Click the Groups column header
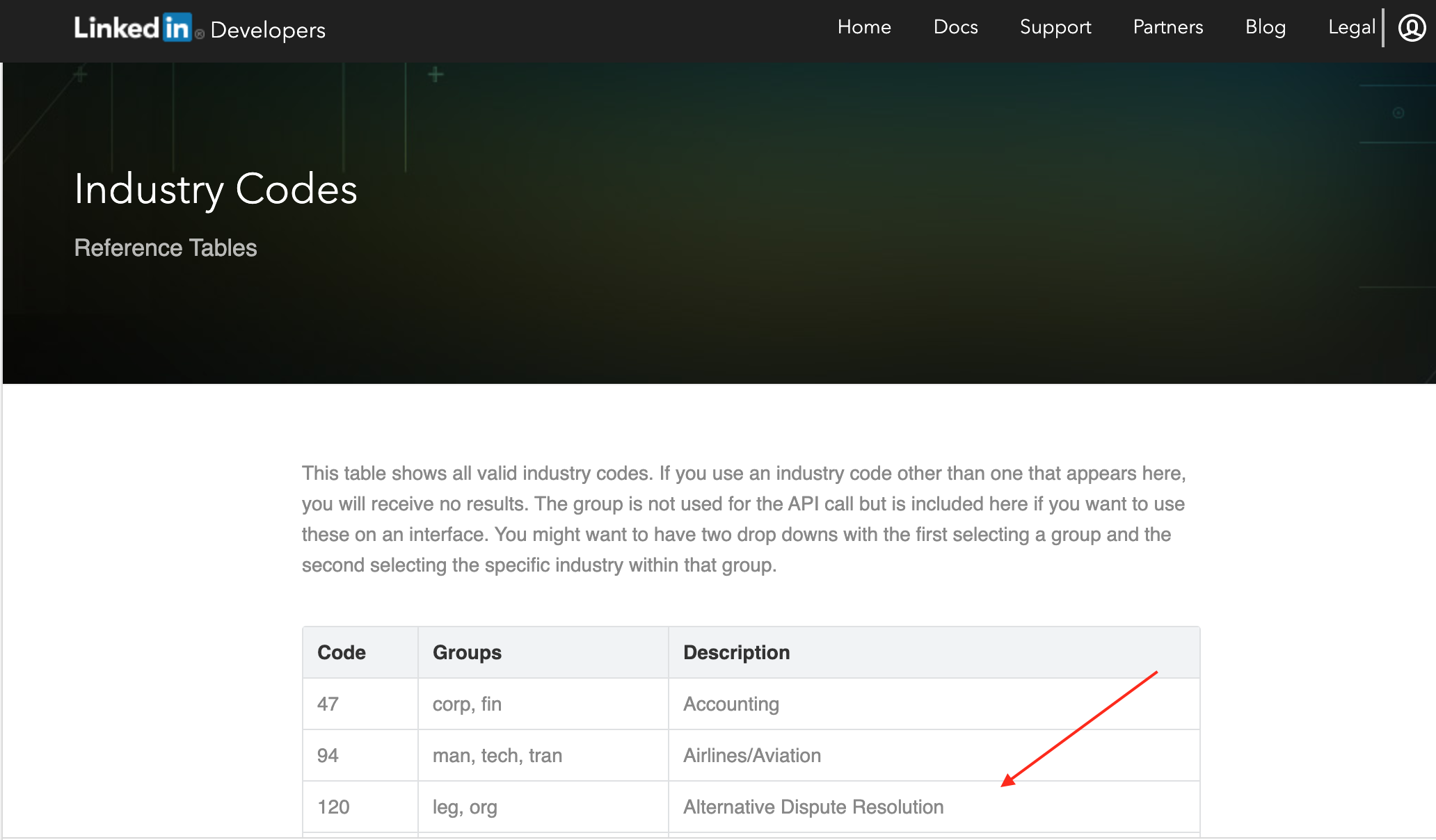Image resolution: width=1436 pixels, height=840 pixels. click(x=543, y=652)
